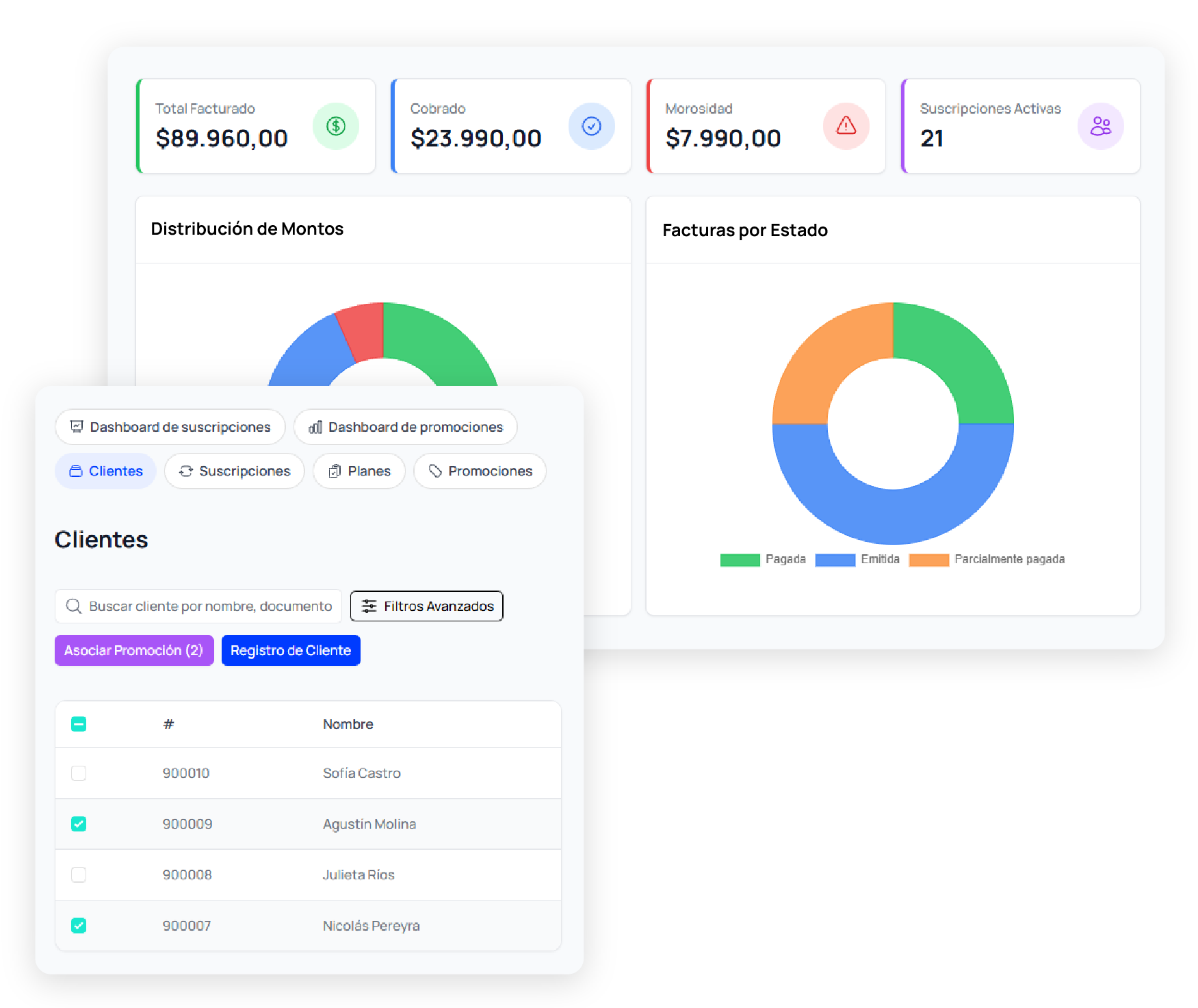Click the name Nicolás Pereyra
The width and height of the screenshot is (1198, 1008).
[372, 926]
